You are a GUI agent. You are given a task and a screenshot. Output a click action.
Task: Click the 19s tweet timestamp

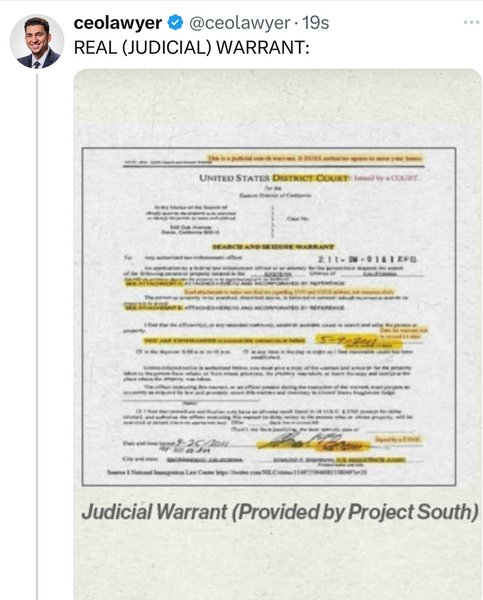(316, 23)
